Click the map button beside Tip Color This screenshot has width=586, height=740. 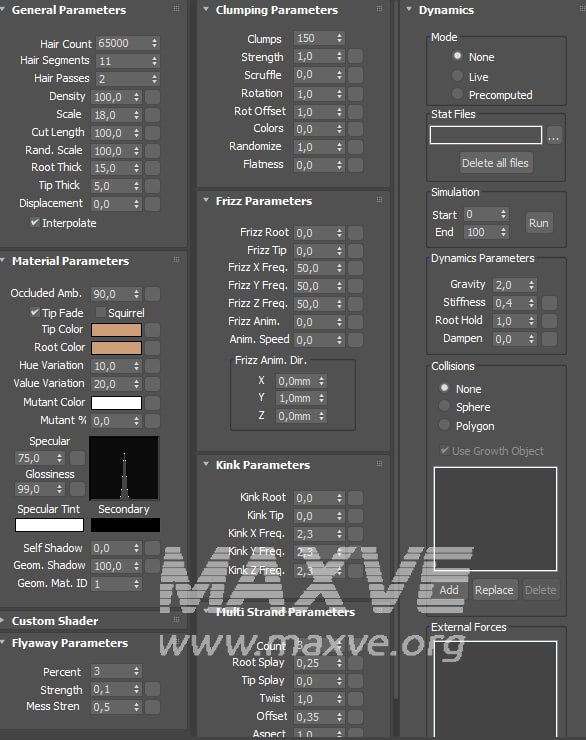pos(152,330)
